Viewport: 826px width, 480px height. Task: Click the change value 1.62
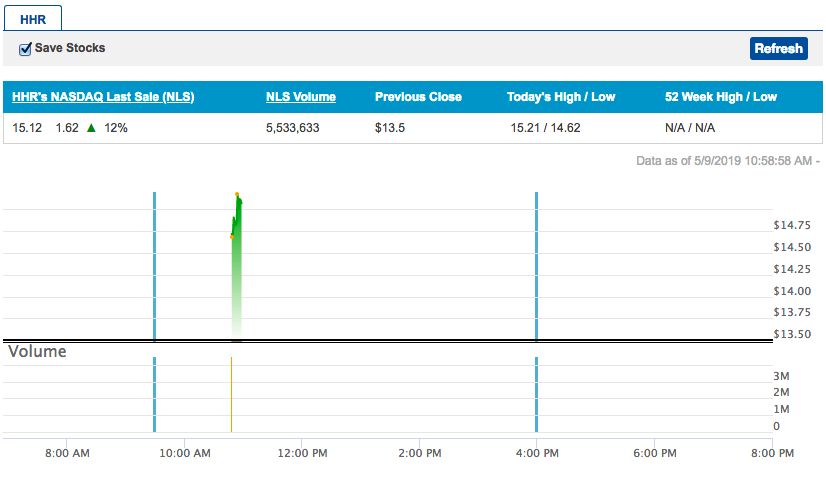(67, 128)
